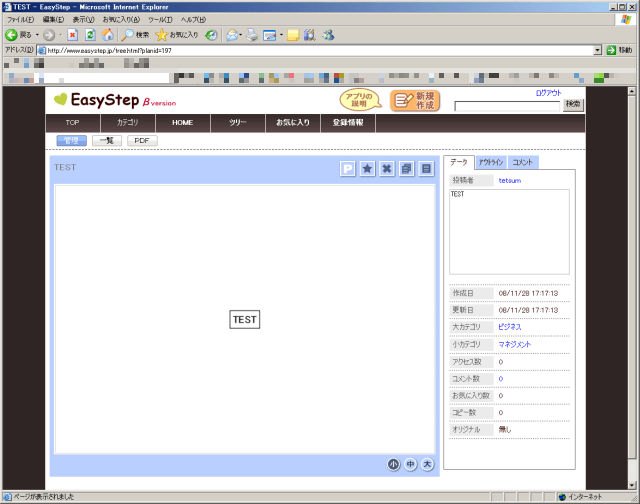The width and height of the screenshot is (640, 504).
Task: Click the star favorite icon
Action: 367,169
